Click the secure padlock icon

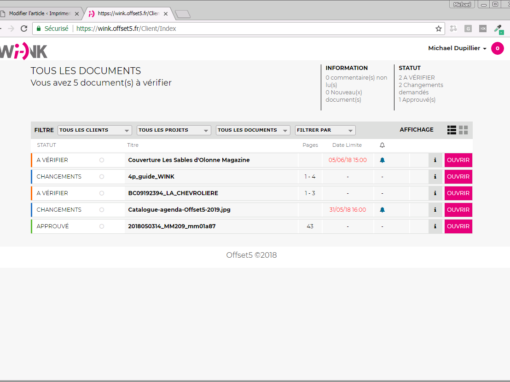click(x=39, y=29)
